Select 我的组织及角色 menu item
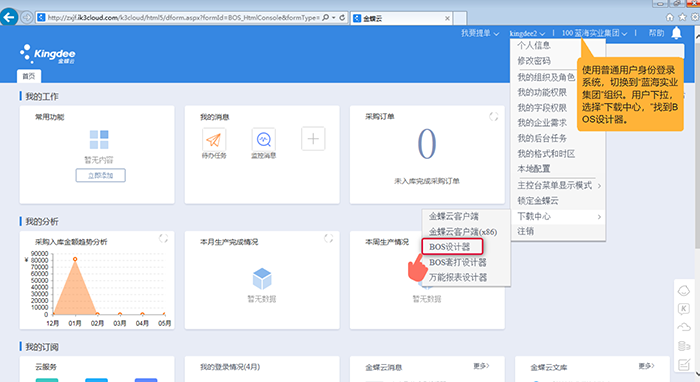Screen dimensions: 700x382 tap(546, 77)
